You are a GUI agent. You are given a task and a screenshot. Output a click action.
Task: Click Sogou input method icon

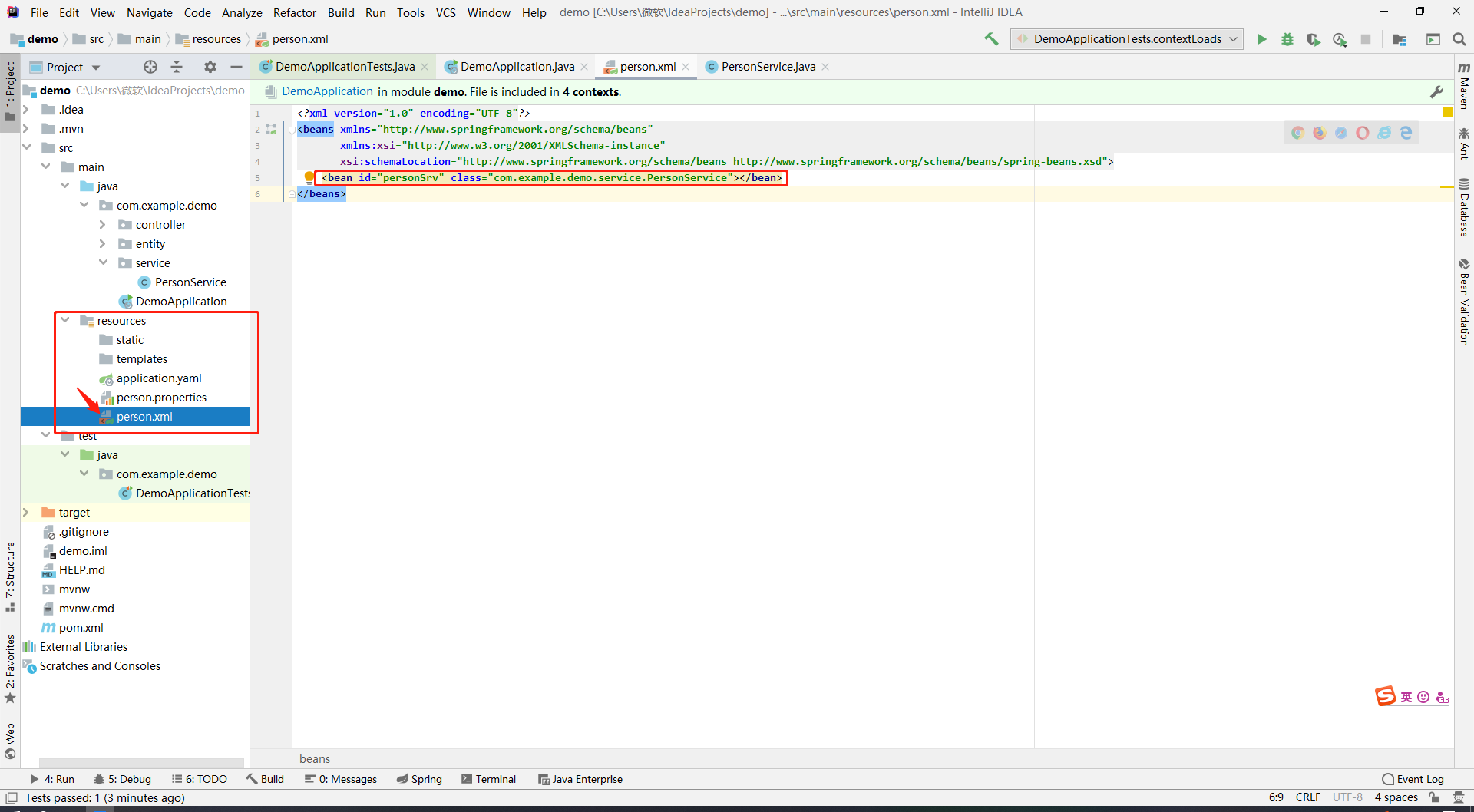click(1385, 696)
